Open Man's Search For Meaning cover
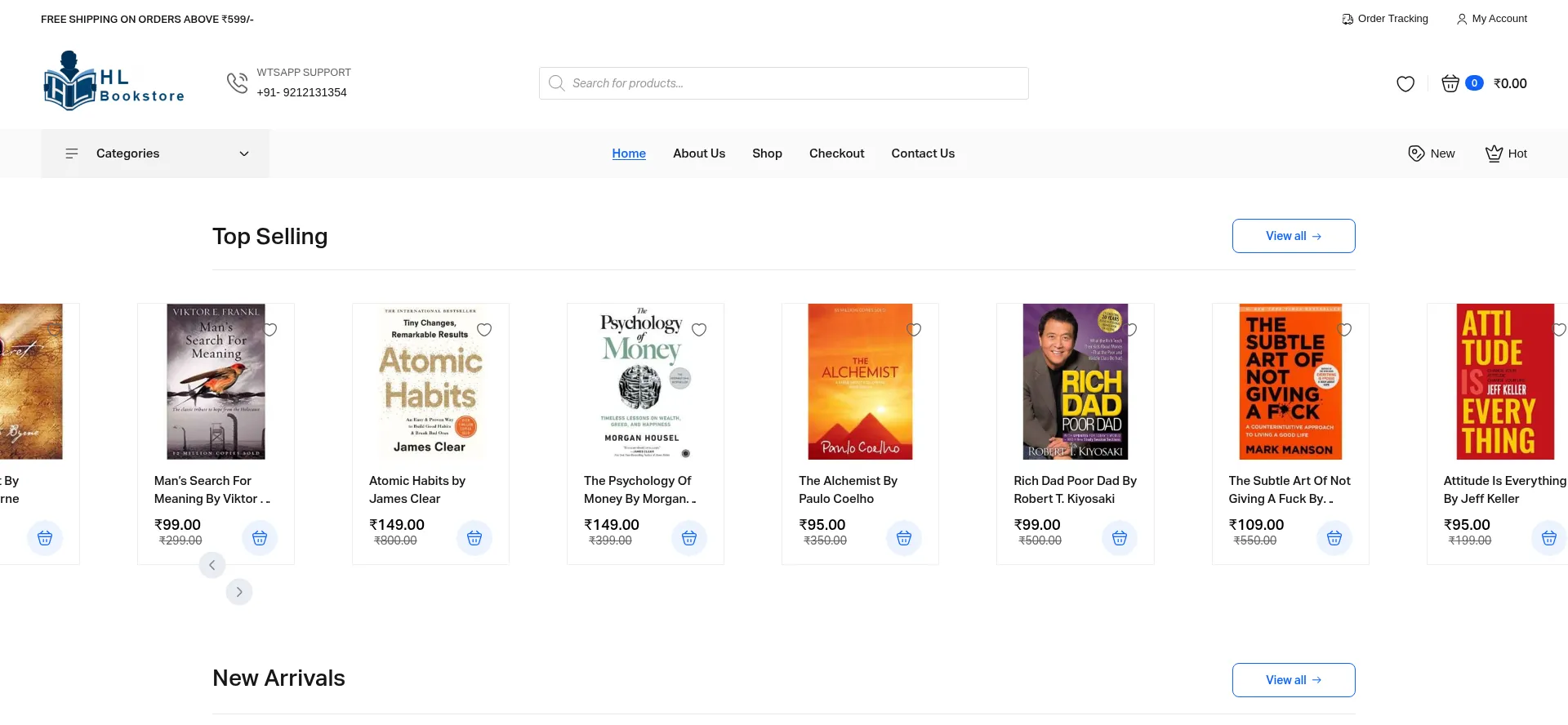Image resolution: width=1568 pixels, height=725 pixels. pos(216,381)
